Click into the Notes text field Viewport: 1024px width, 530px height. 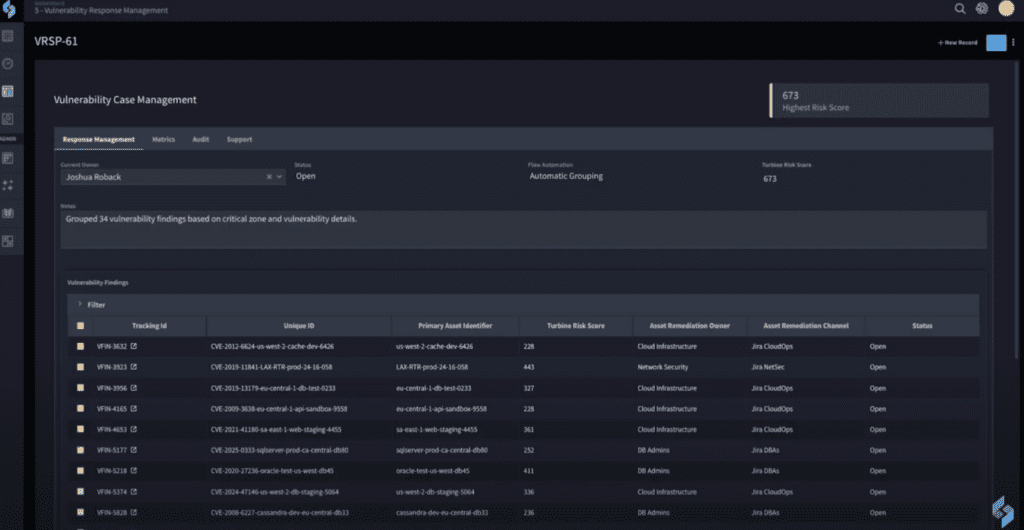(x=523, y=229)
